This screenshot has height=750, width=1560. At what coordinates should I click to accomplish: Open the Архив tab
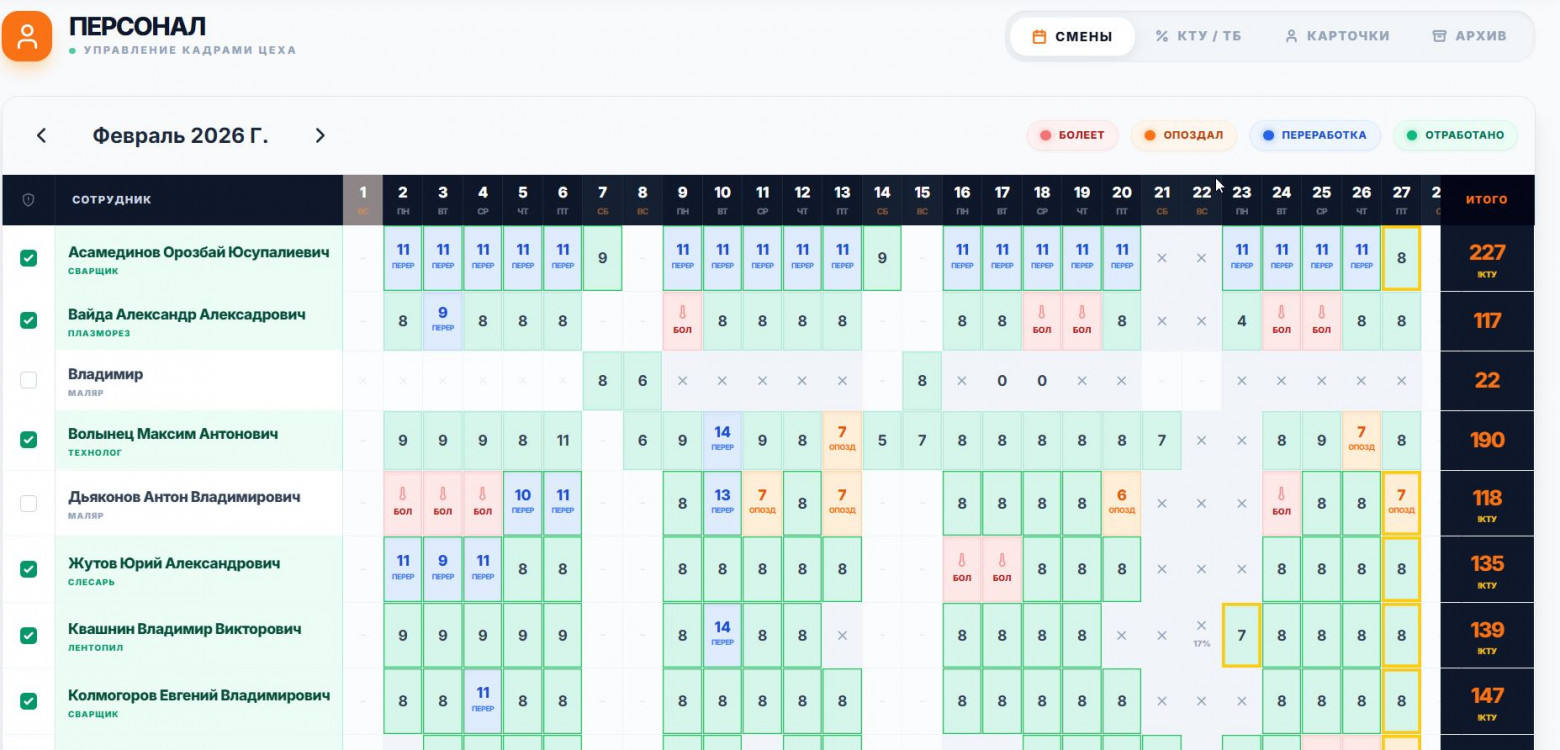[1468, 36]
